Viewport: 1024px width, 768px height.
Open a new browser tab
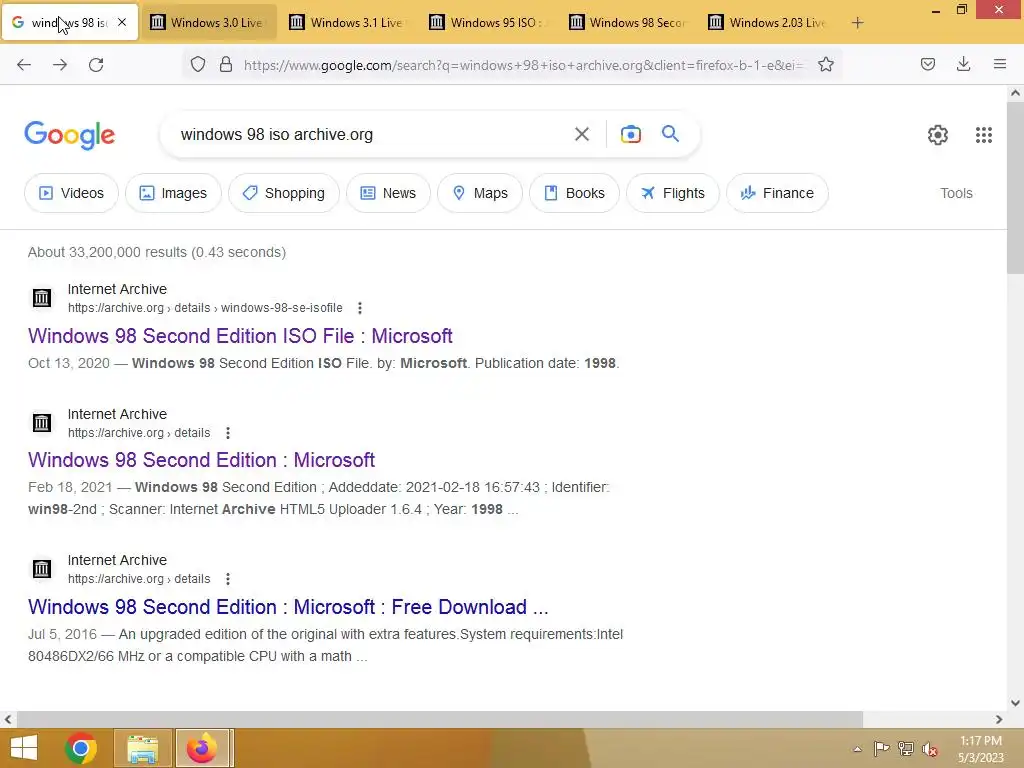[x=857, y=23]
